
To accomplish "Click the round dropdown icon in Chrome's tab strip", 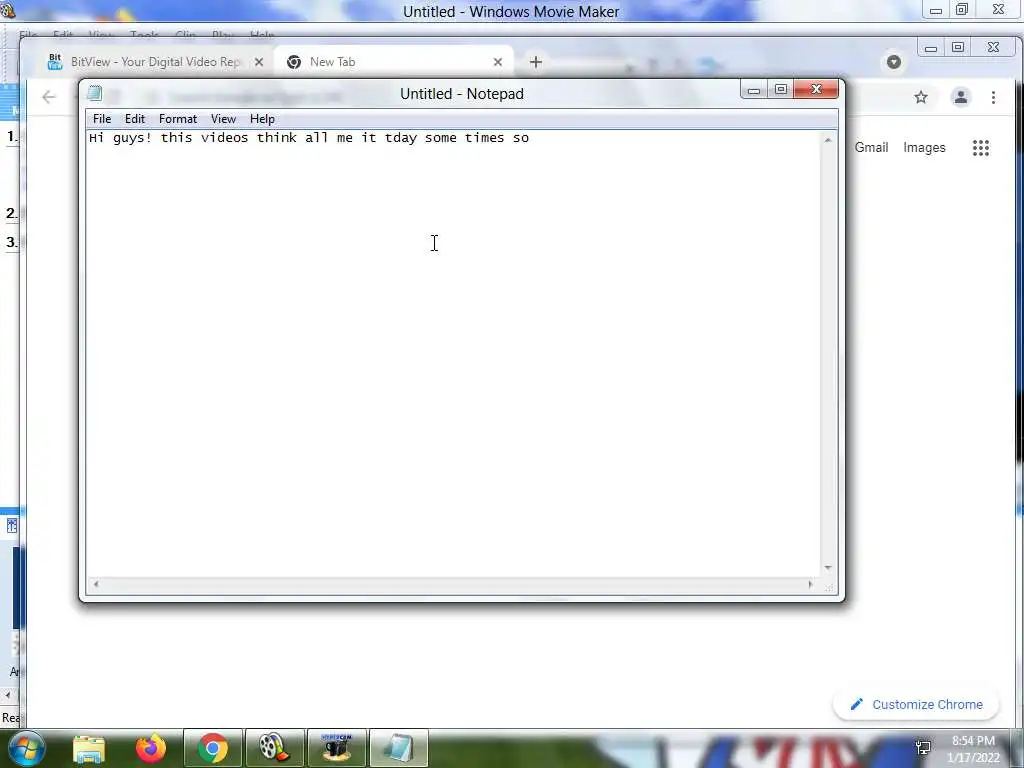I will click(893, 62).
